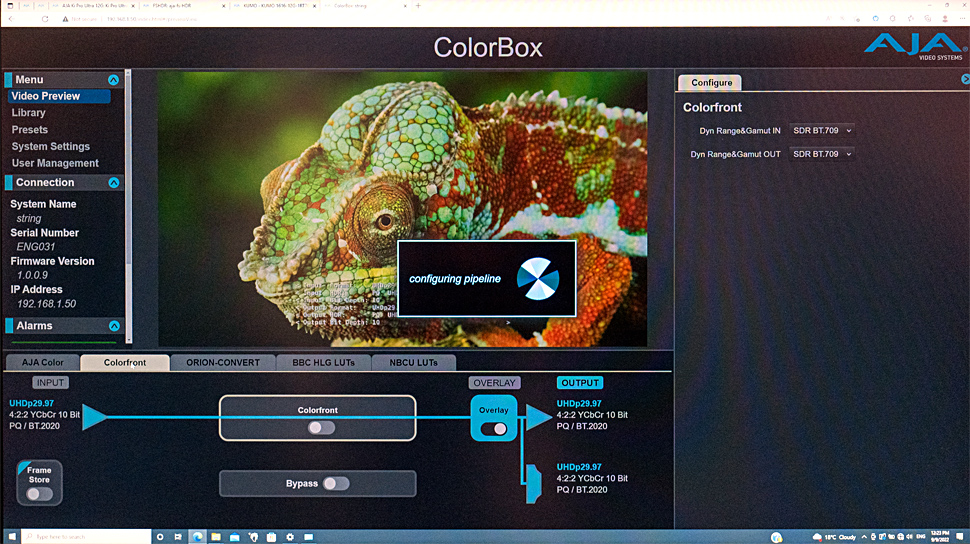Click the left sidebar scrollbar
Image resolution: width=970 pixels, height=544 pixels.
click(x=128, y=206)
